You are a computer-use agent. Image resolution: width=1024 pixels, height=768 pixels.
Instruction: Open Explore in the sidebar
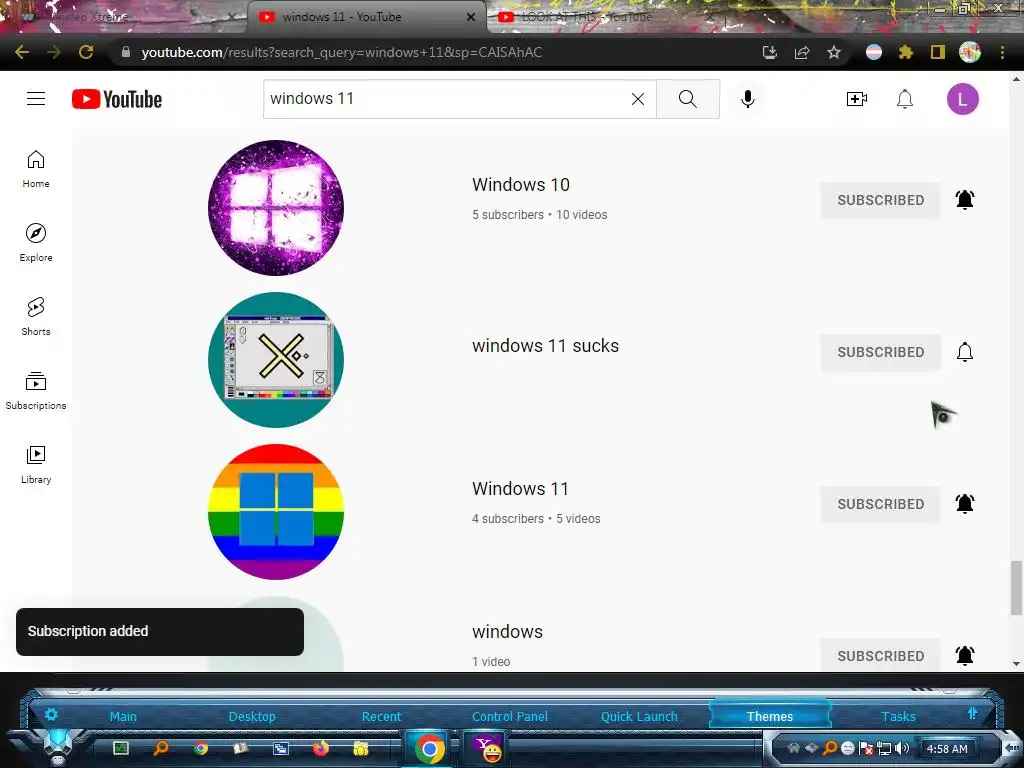coord(36,243)
